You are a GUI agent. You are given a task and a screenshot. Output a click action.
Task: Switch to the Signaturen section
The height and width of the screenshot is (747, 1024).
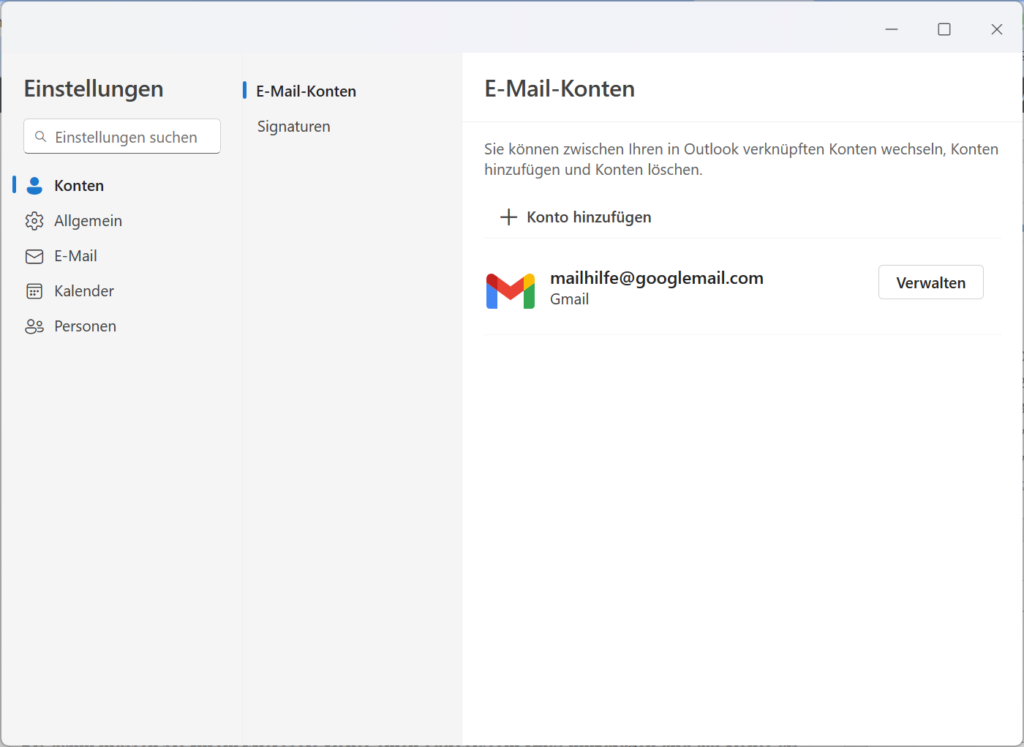pos(294,126)
